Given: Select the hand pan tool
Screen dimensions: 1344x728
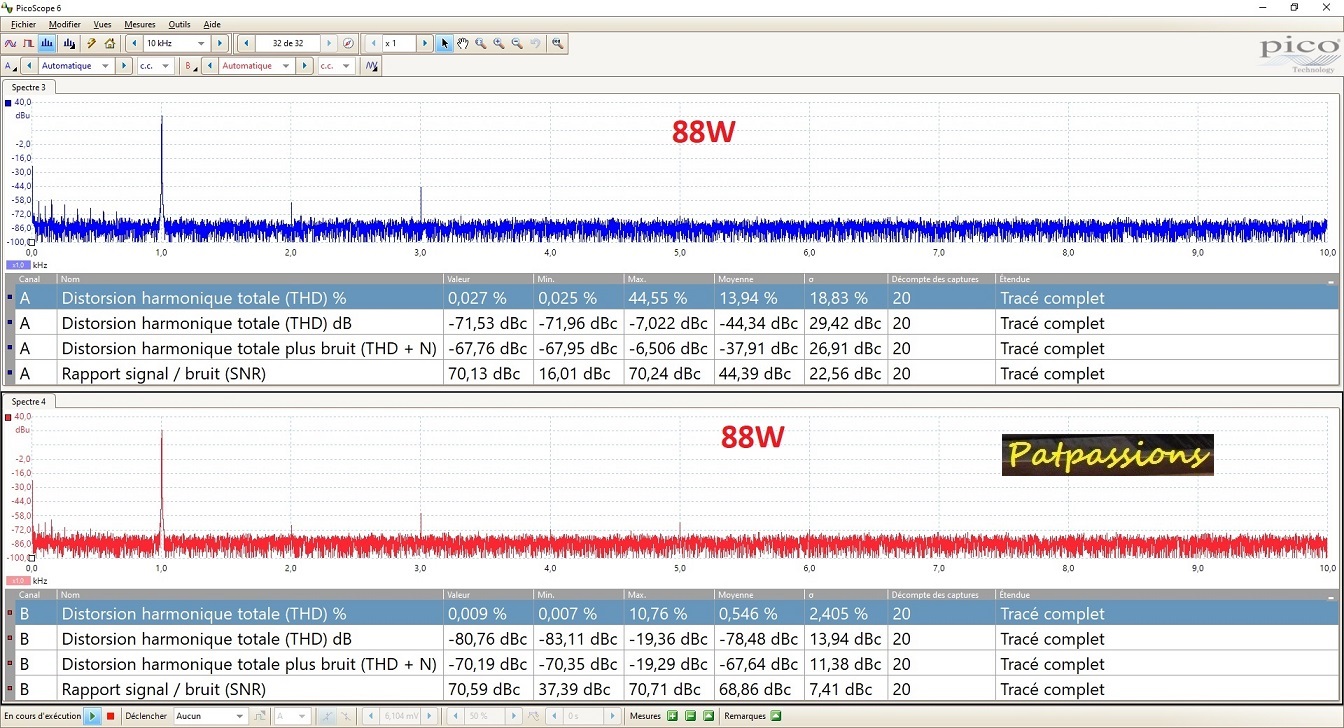Looking at the screenshot, I should click(x=463, y=44).
